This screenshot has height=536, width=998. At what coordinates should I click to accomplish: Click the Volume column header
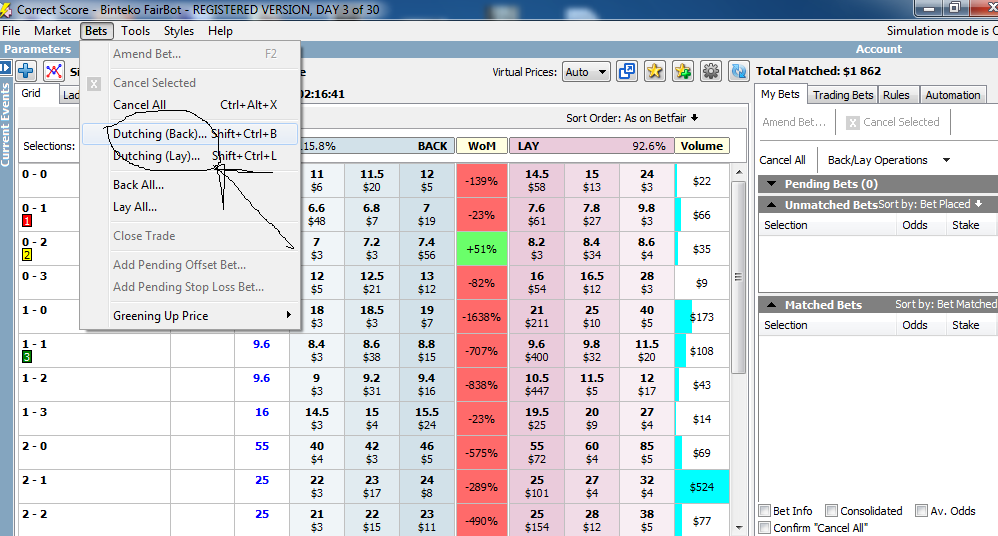pyautogui.click(x=701, y=146)
